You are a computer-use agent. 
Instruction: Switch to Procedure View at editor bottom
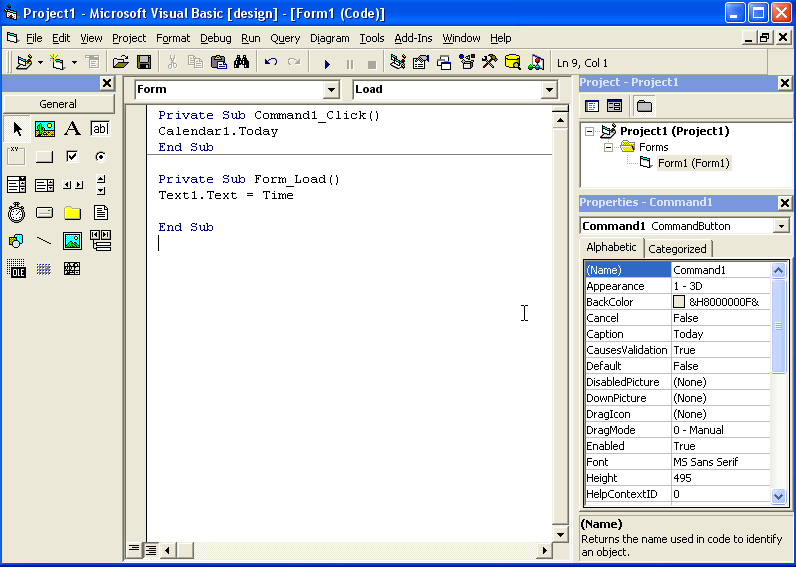coord(133,549)
